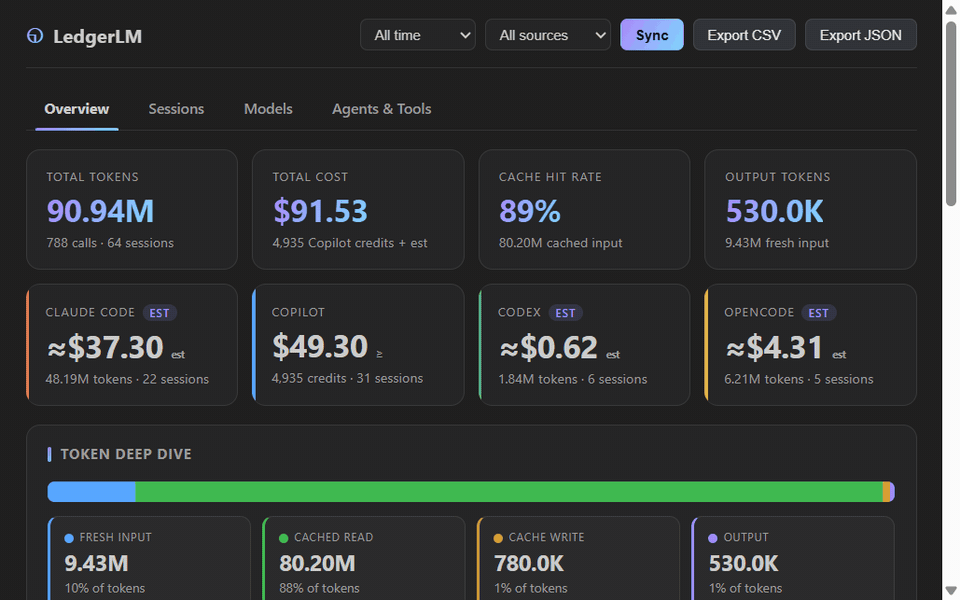Click the blue fresh input bar segment
This screenshot has height=600, width=960.
coord(92,492)
